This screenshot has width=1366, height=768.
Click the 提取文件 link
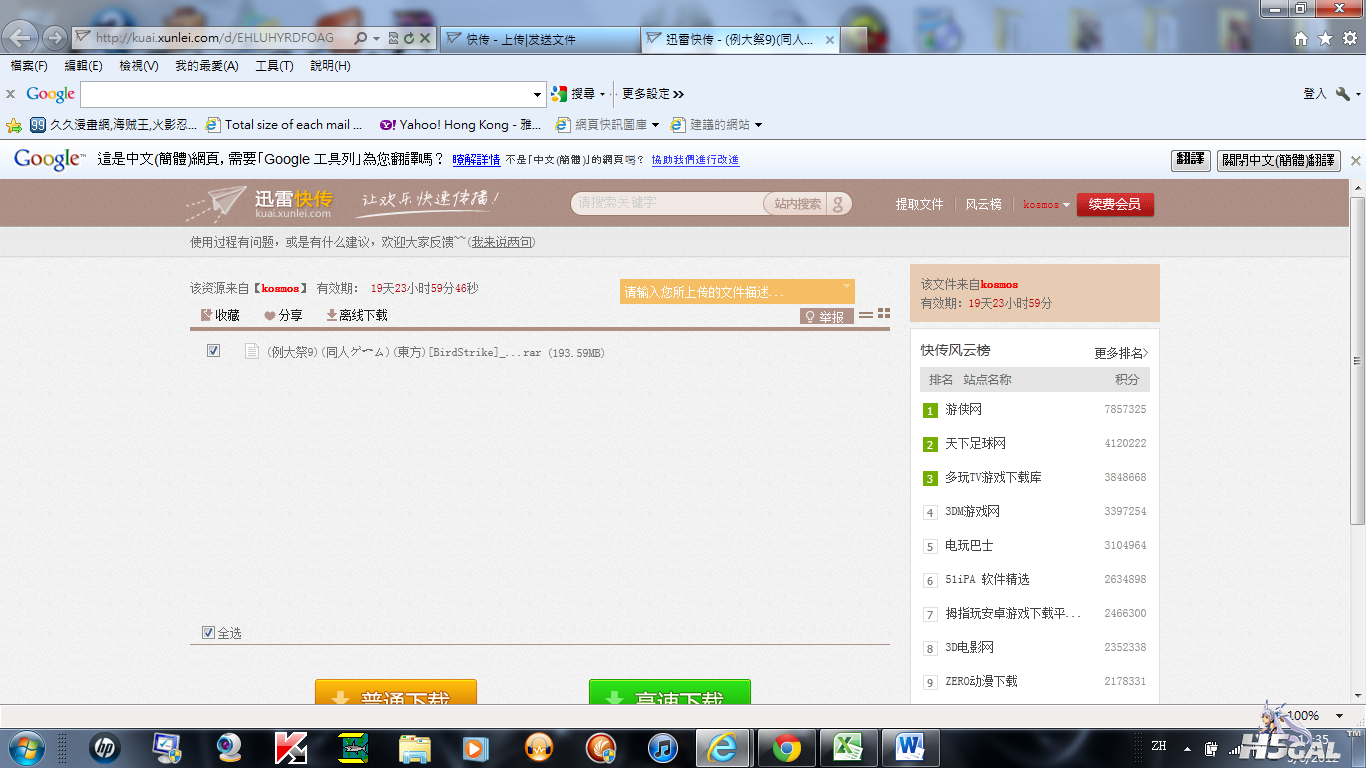[919, 204]
